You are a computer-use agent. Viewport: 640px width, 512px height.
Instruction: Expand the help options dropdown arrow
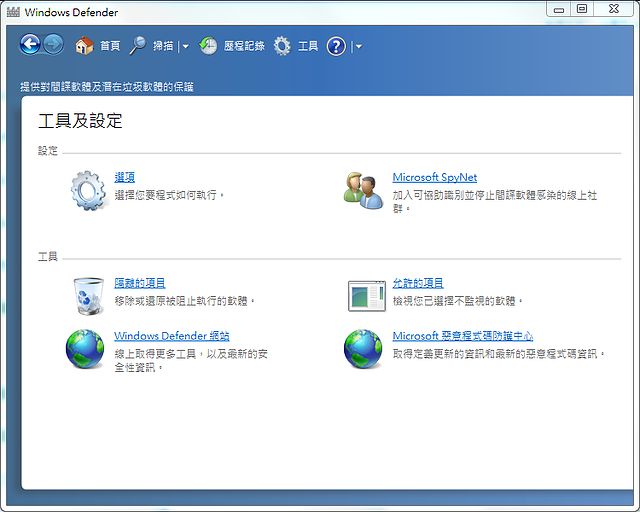(x=358, y=46)
